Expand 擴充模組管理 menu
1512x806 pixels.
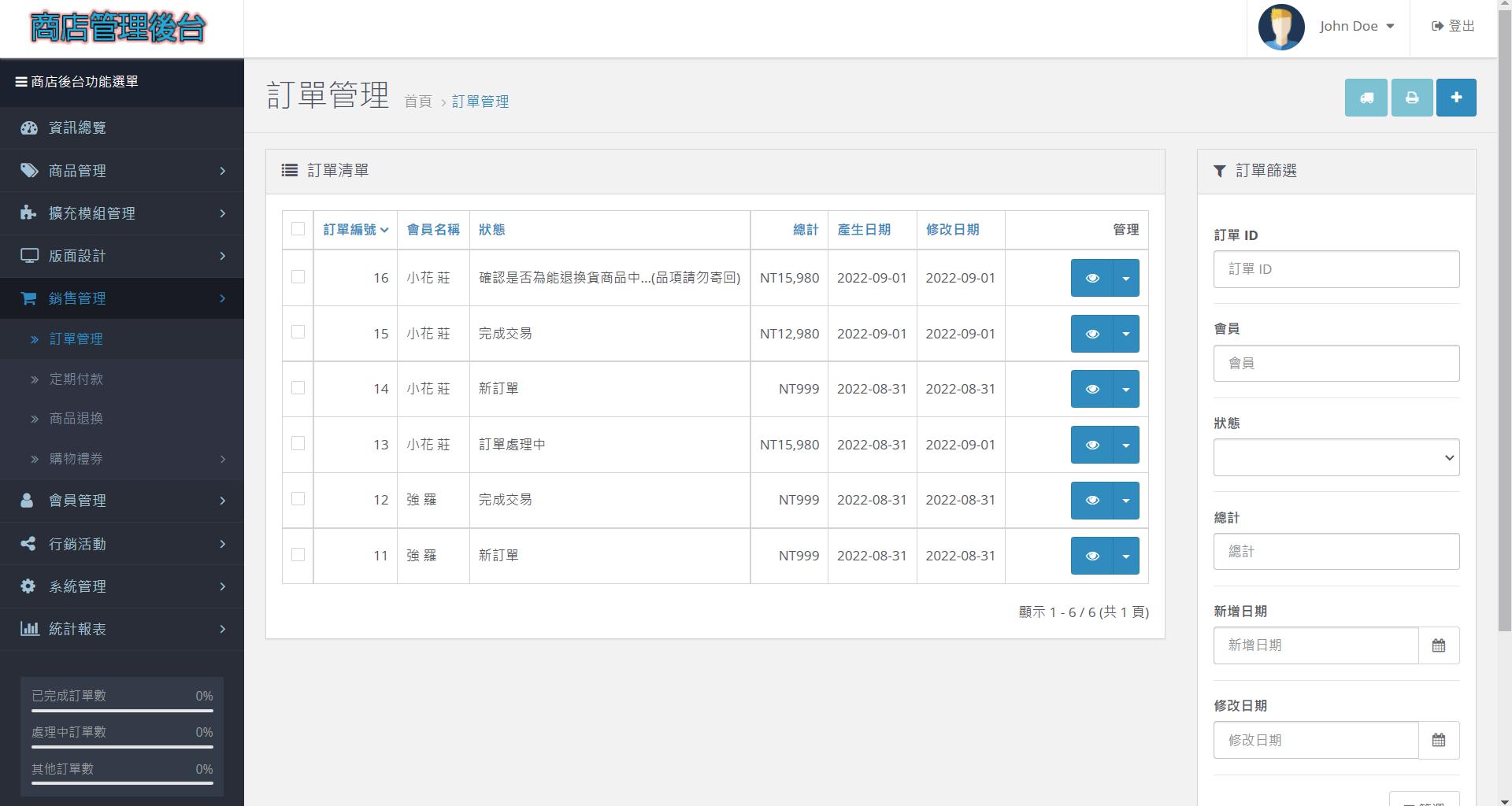click(122, 213)
